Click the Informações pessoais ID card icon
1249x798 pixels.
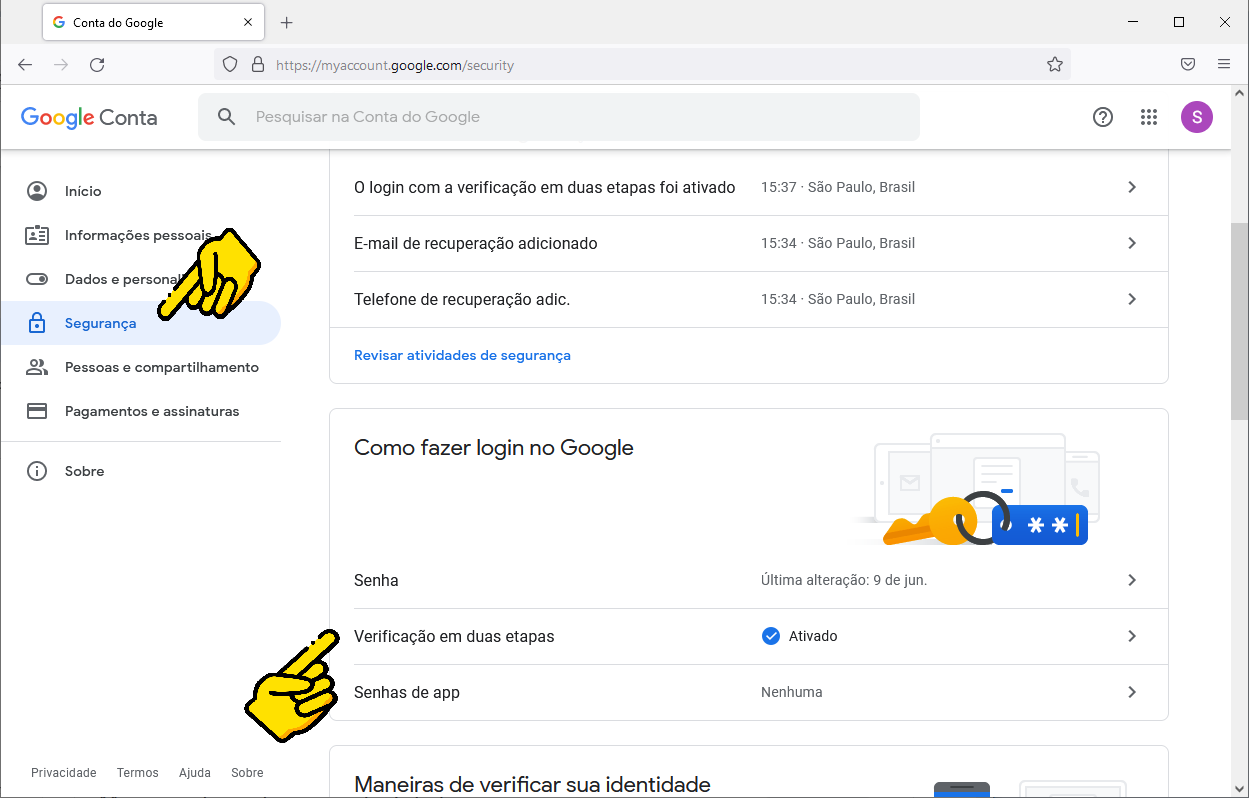pos(37,235)
